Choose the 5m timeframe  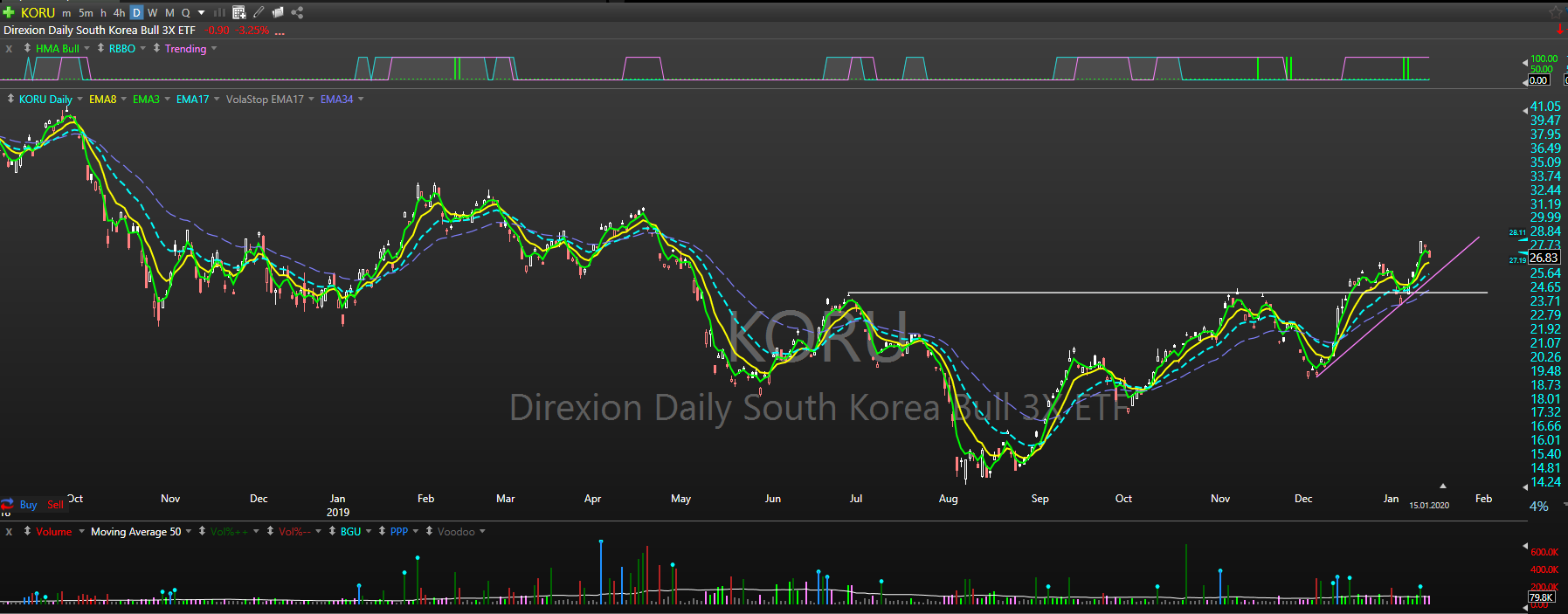click(x=86, y=12)
